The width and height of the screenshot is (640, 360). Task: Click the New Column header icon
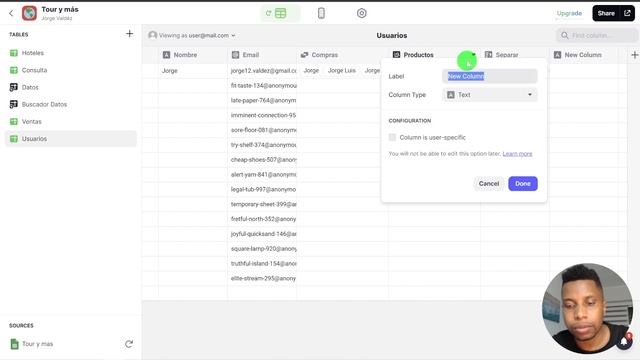tap(558, 55)
